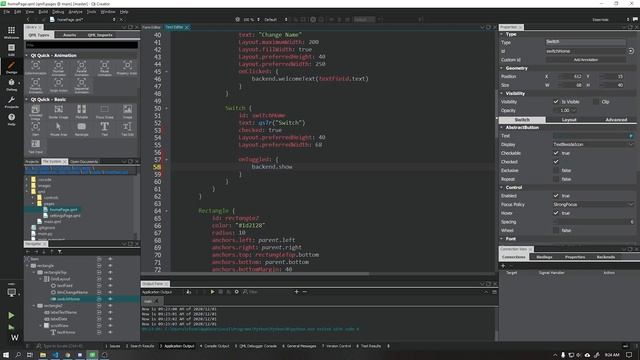Toggle visibility eye for switchHome in Navigator
The height and width of the screenshot is (360, 640).
(110, 299)
